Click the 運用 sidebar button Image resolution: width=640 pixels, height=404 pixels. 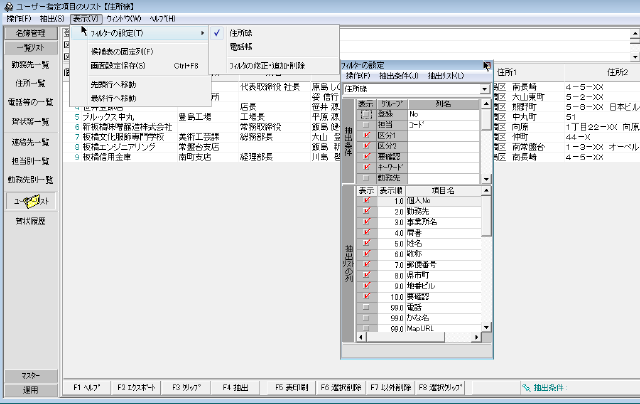tap(31, 390)
